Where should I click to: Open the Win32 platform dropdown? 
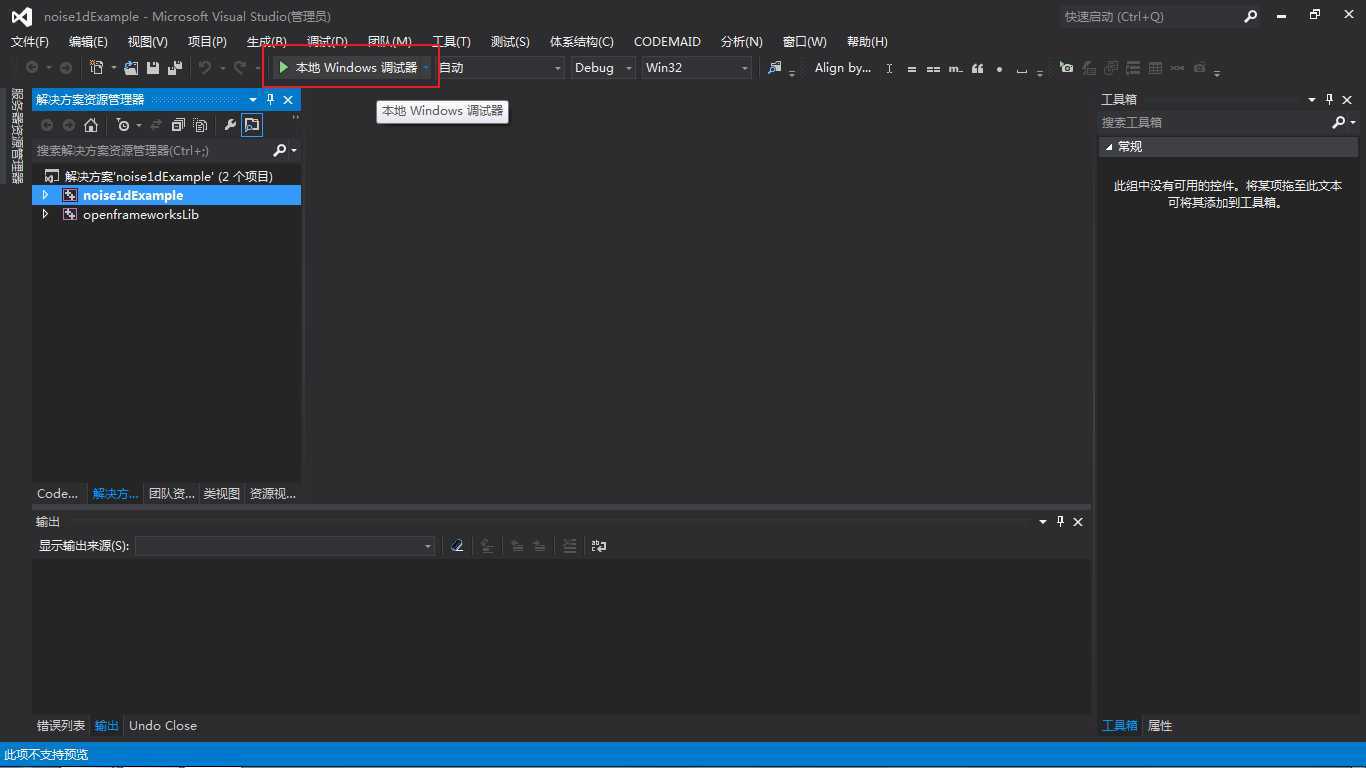tap(697, 68)
